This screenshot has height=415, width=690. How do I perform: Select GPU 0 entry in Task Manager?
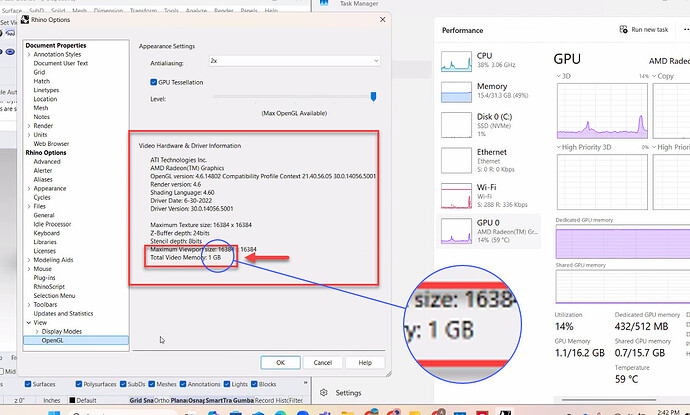tap(488, 231)
